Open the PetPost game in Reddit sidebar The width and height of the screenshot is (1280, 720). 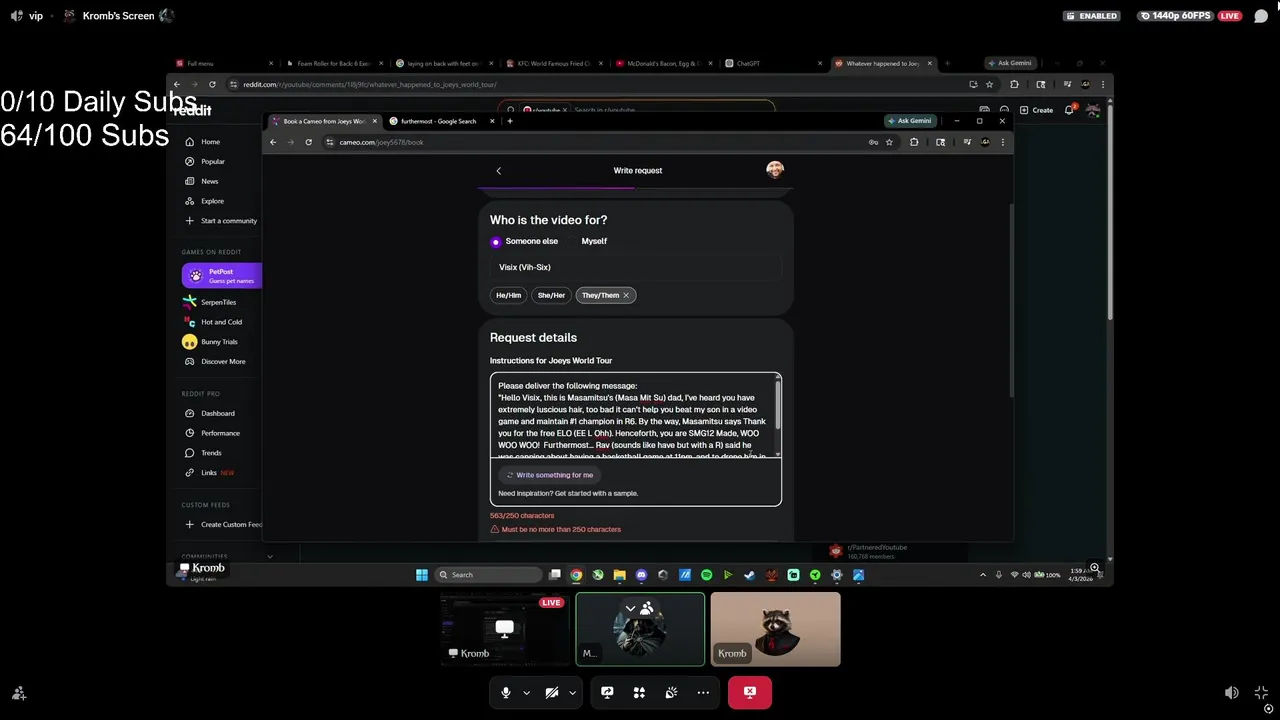[222, 275]
